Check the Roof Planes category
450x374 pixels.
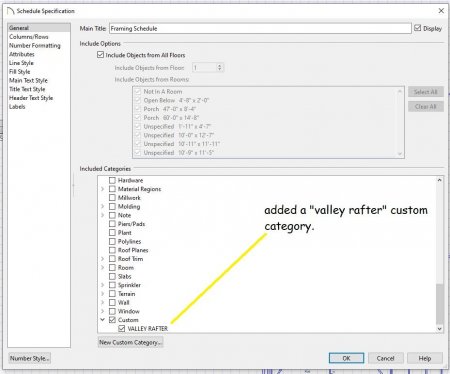112,250
